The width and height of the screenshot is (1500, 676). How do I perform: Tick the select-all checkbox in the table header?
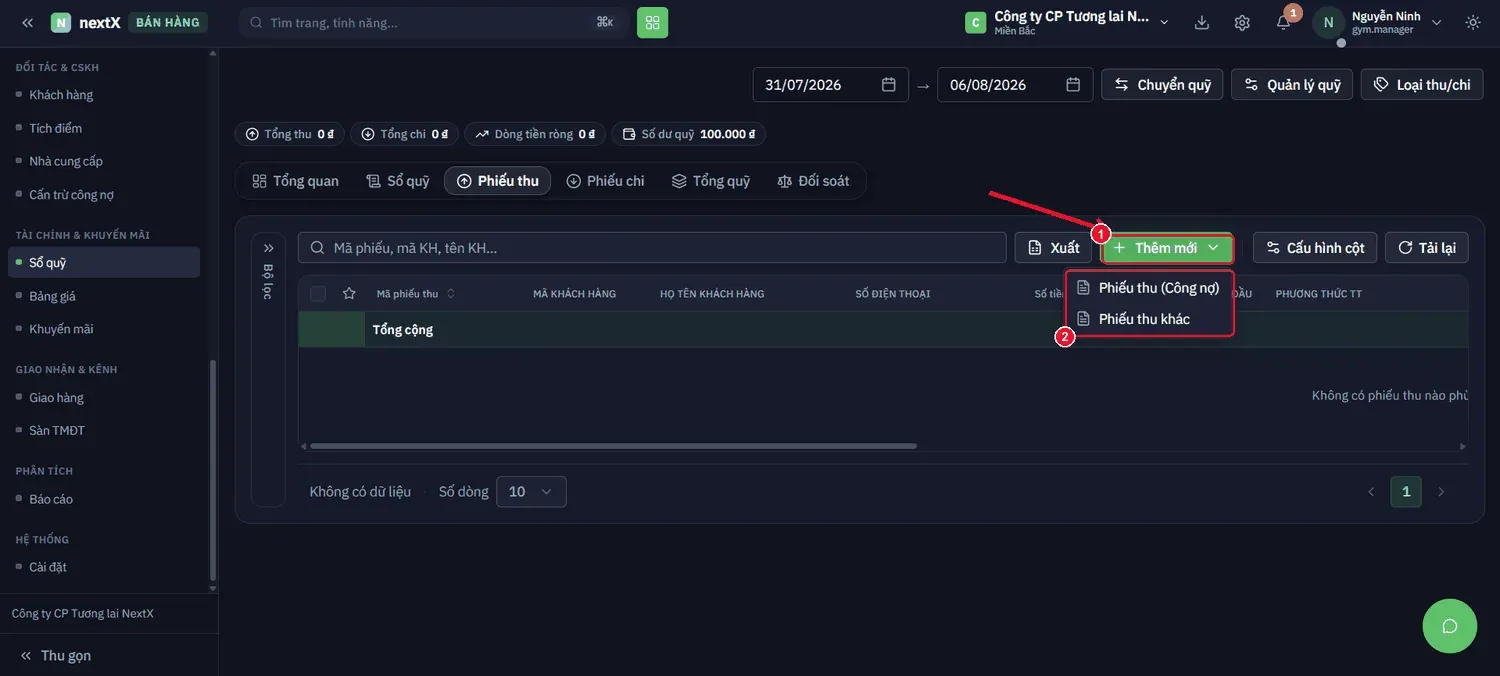[x=318, y=293]
